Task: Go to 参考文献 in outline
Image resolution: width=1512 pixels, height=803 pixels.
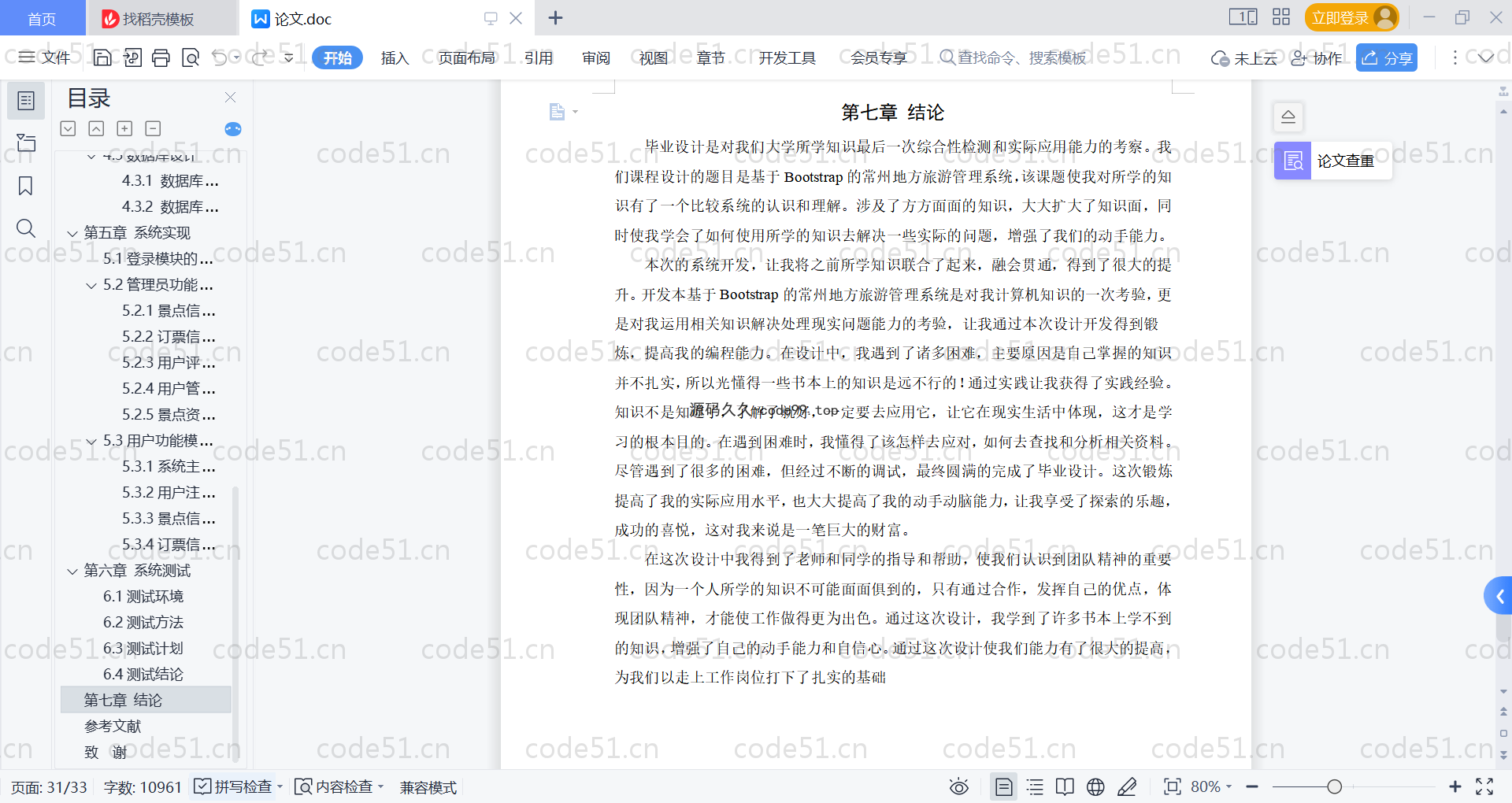Action: tap(113, 726)
